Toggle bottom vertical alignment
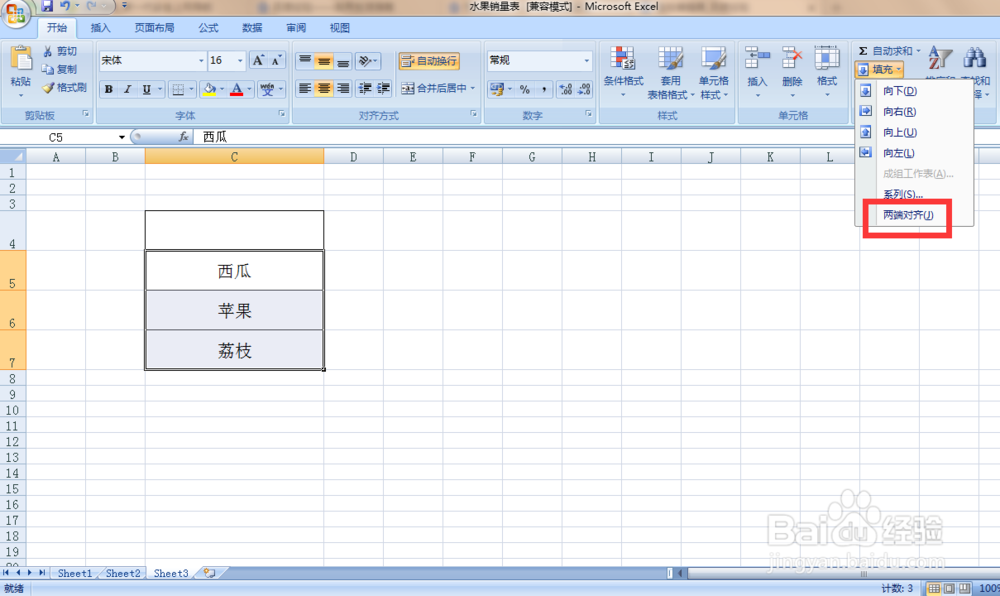 [342, 61]
